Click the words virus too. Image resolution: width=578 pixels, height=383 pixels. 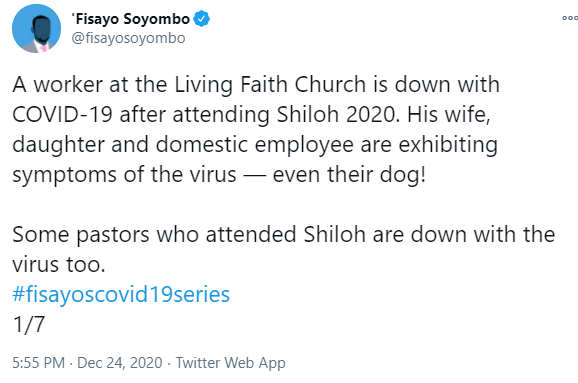pyautogui.click(x=59, y=265)
